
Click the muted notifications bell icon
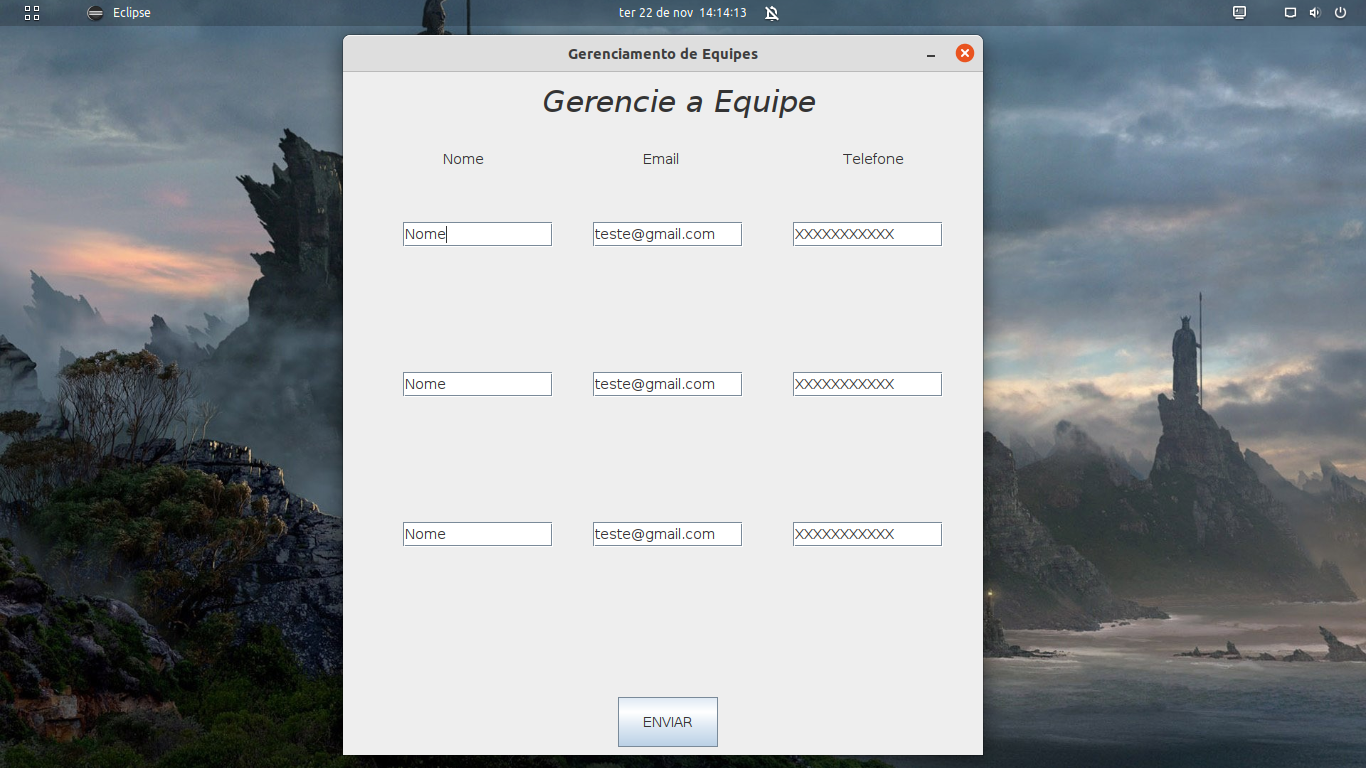(x=770, y=13)
